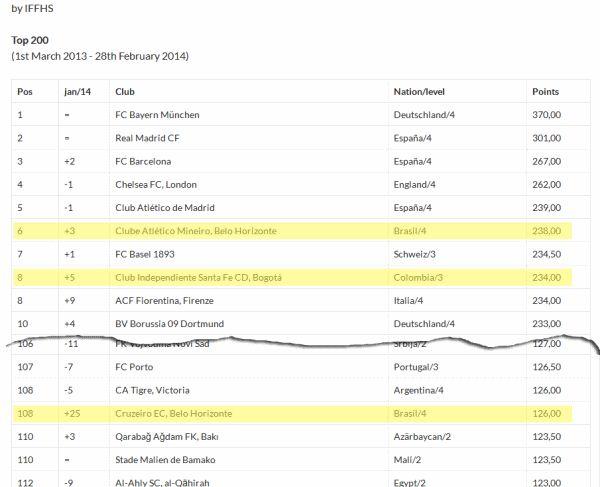This screenshot has width=600, height=487.
Task: Click position number '107'
Action: tap(25, 367)
